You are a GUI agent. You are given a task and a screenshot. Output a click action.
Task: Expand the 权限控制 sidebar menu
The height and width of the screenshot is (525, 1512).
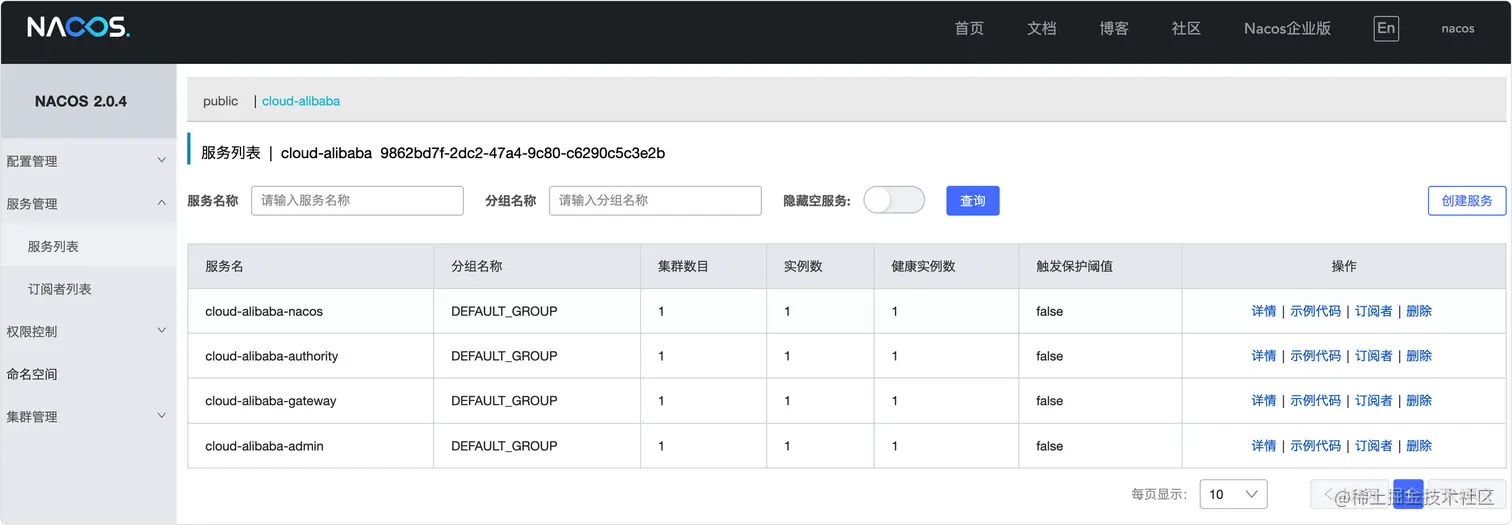(x=87, y=331)
